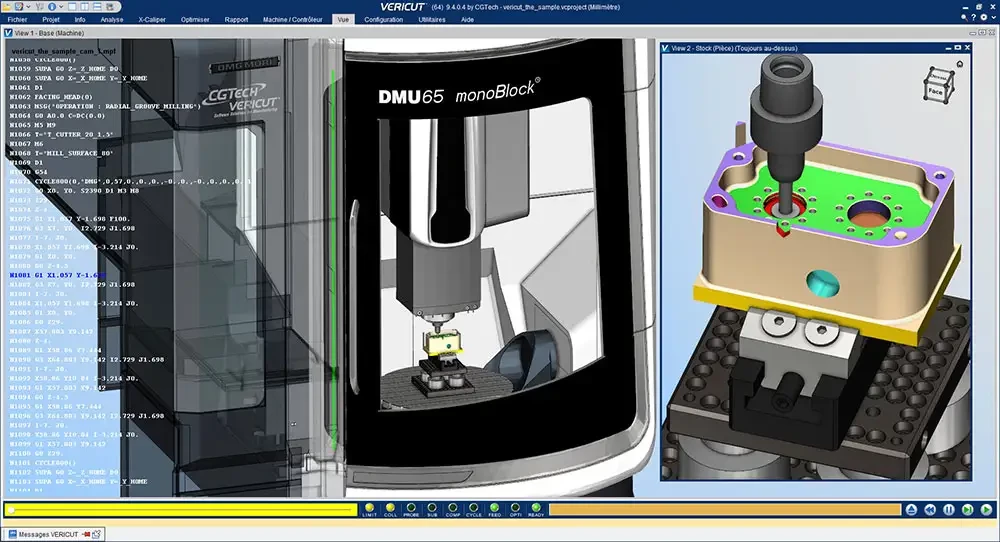
Task: Open the Machine / Contrôleur menu
Action: pos(293,20)
